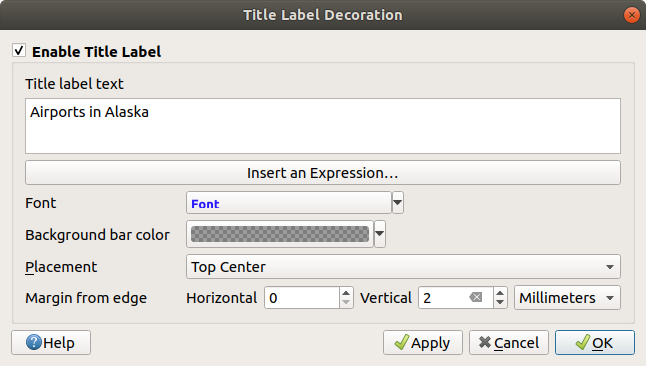646x366 pixels.
Task: Confirm the dialog with OK button
Action: 595,343
